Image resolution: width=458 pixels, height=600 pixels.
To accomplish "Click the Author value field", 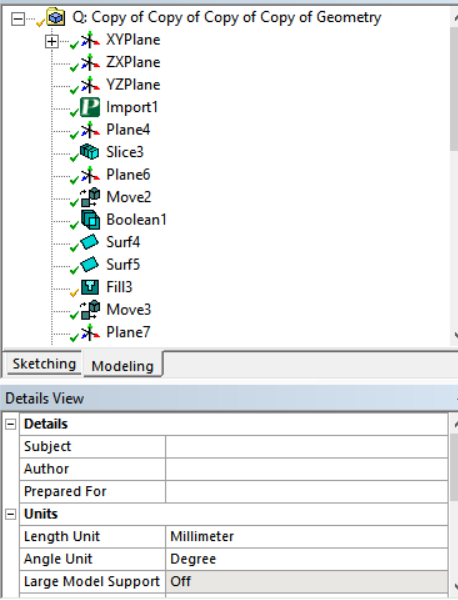I will coord(306,469).
